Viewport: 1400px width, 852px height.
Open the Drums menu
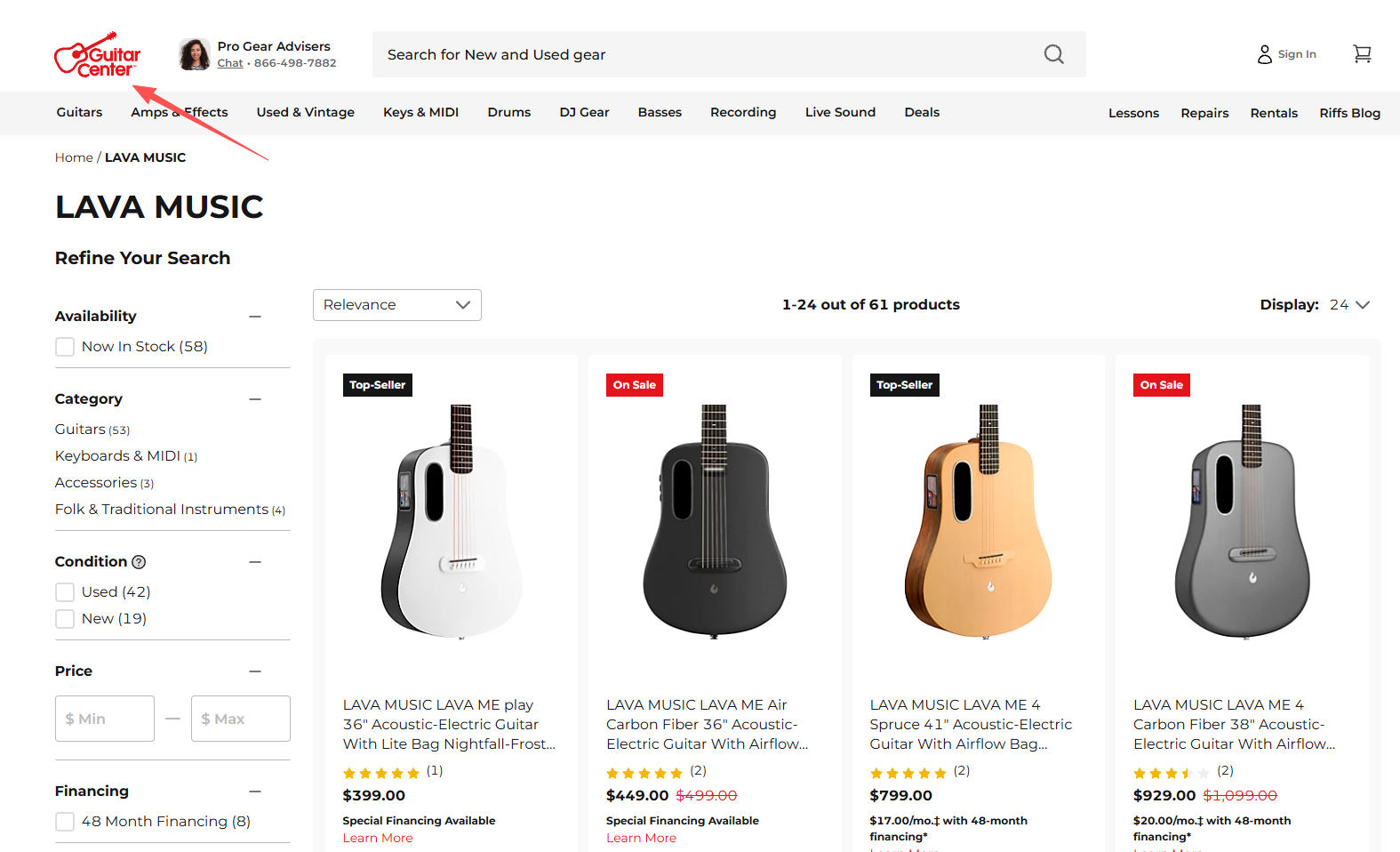pos(508,112)
